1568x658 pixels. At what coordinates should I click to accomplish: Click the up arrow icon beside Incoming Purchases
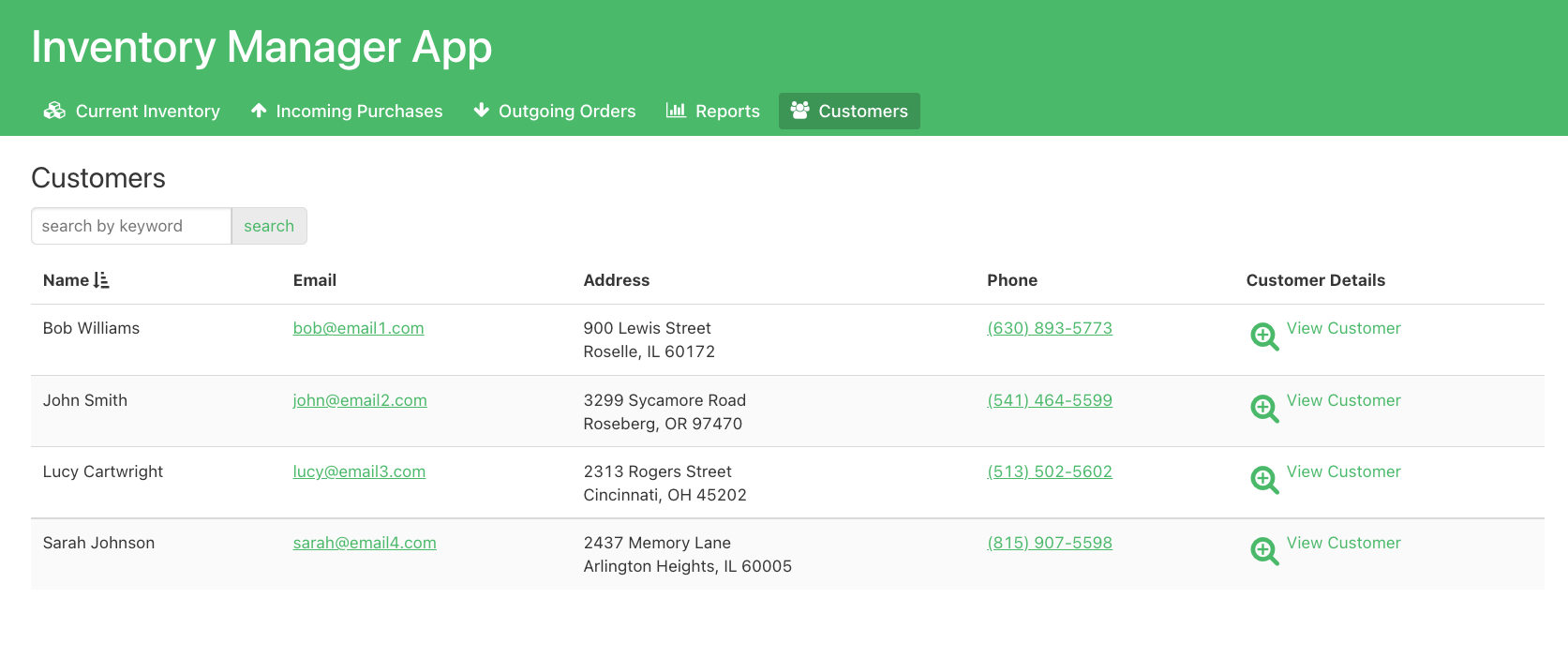[259, 111]
